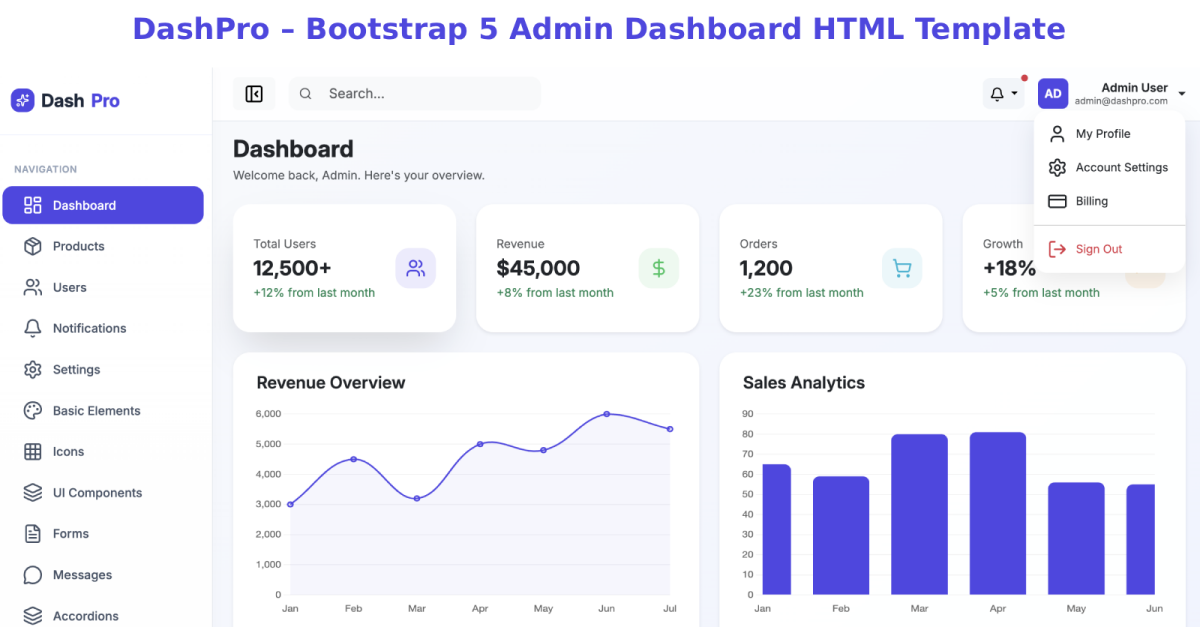This screenshot has height=627, width=1200.
Task: Click the Dash Pro logo icon
Action: (22, 100)
